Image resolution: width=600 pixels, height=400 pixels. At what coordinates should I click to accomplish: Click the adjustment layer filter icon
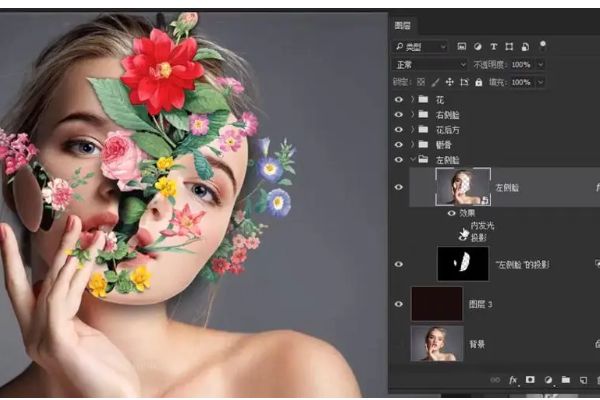point(477,46)
